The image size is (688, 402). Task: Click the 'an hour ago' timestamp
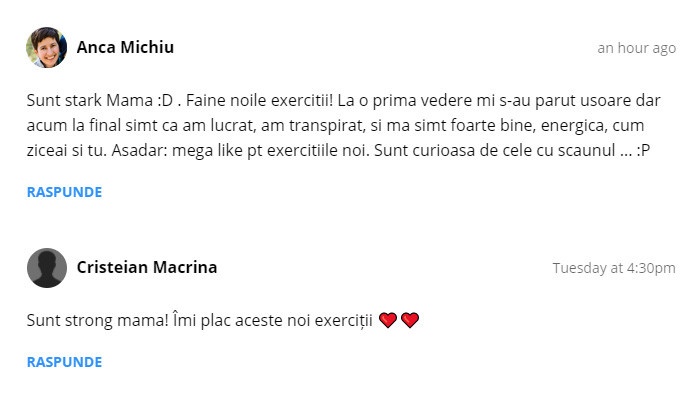(x=636, y=48)
